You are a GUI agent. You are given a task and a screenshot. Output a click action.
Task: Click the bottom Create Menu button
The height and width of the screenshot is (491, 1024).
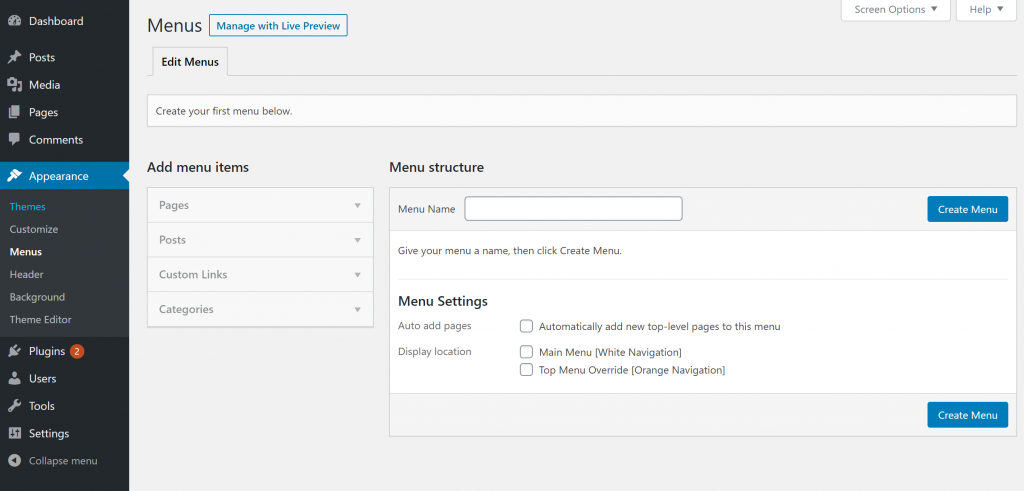967,415
